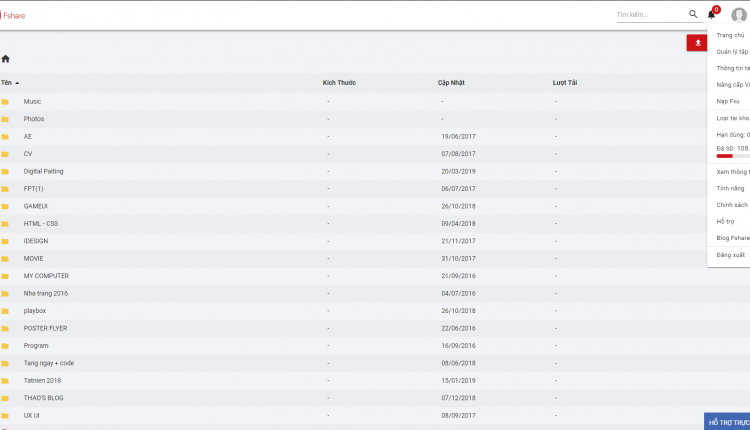Image resolution: width=750 pixels, height=430 pixels.
Task: Click the Program folder icon
Action: point(5,346)
